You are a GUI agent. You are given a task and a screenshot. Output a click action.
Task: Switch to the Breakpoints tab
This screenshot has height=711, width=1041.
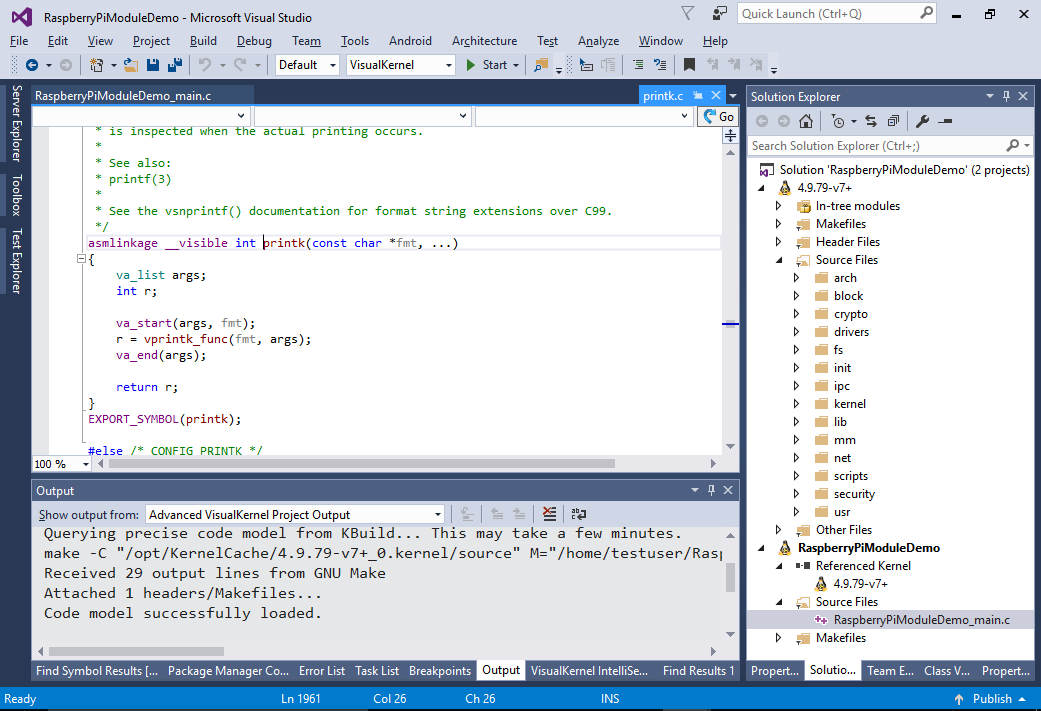tap(440, 671)
